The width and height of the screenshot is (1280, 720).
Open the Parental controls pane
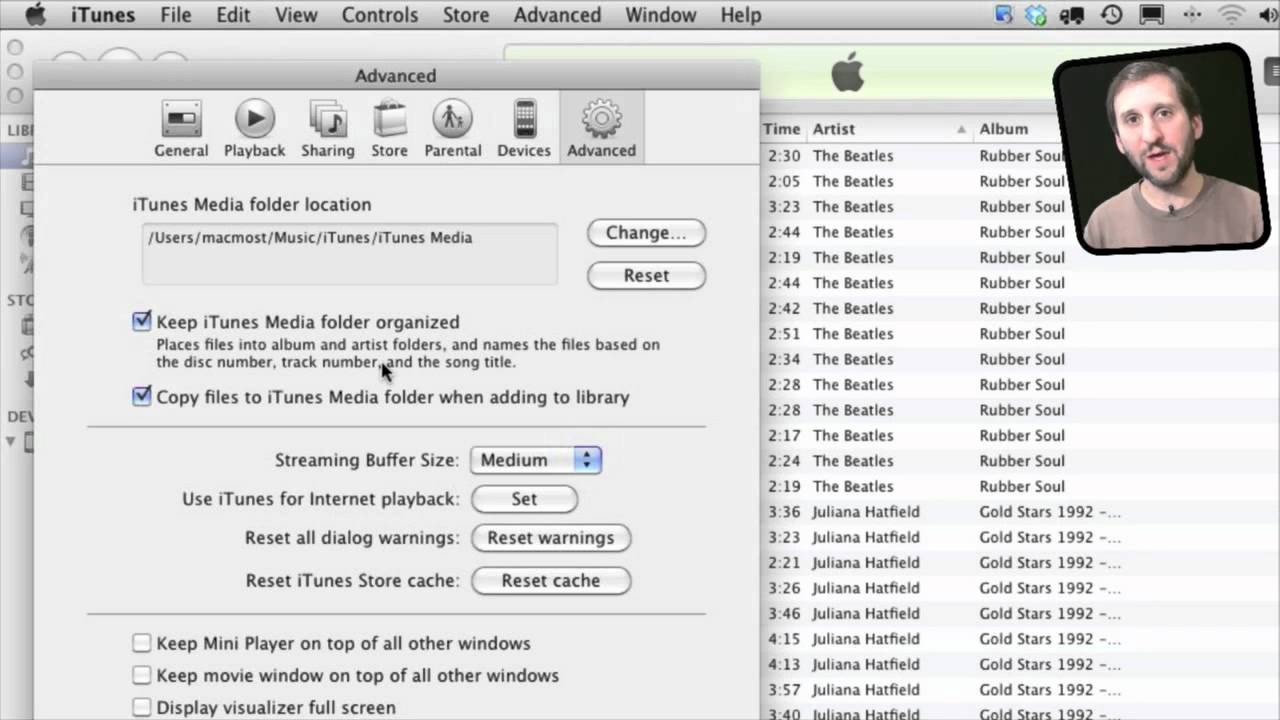pos(452,129)
